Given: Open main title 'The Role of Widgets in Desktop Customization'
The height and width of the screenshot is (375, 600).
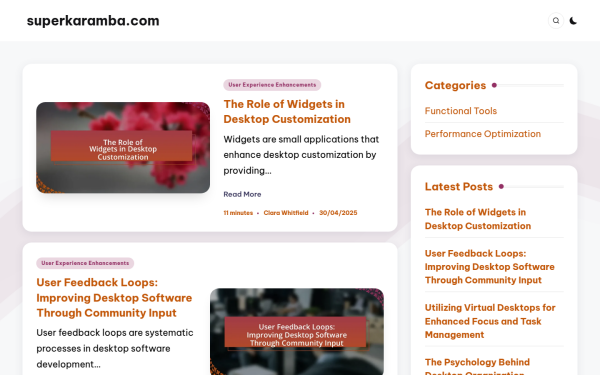Looking at the screenshot, I should (x=287, y=111).
